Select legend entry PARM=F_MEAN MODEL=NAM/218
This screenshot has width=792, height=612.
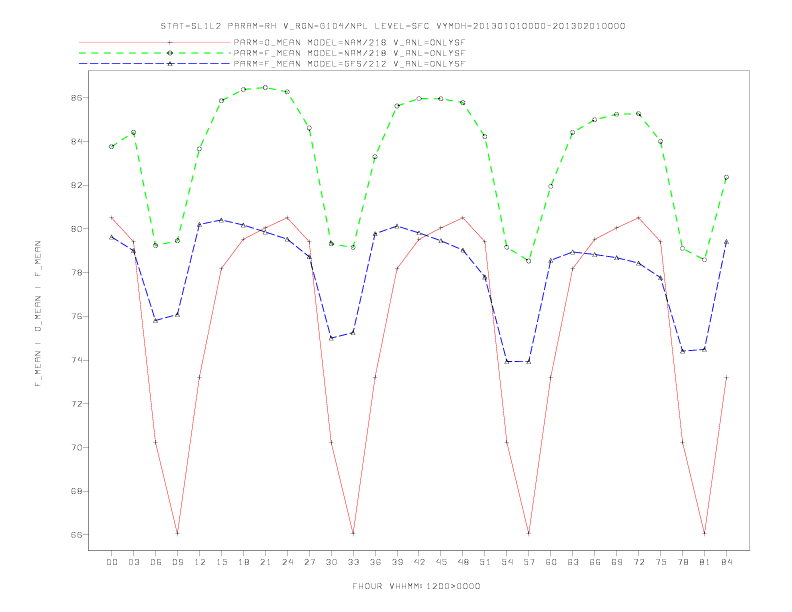349,53
